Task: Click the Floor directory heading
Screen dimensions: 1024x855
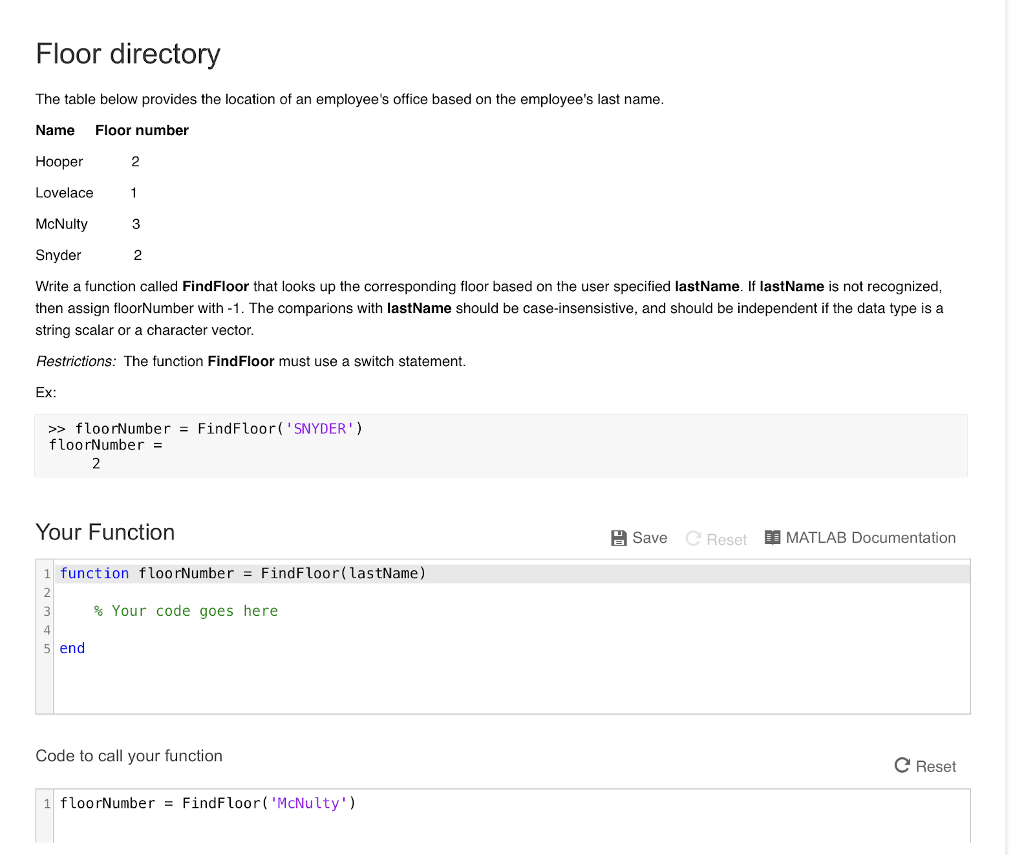Action: (128, 54)
